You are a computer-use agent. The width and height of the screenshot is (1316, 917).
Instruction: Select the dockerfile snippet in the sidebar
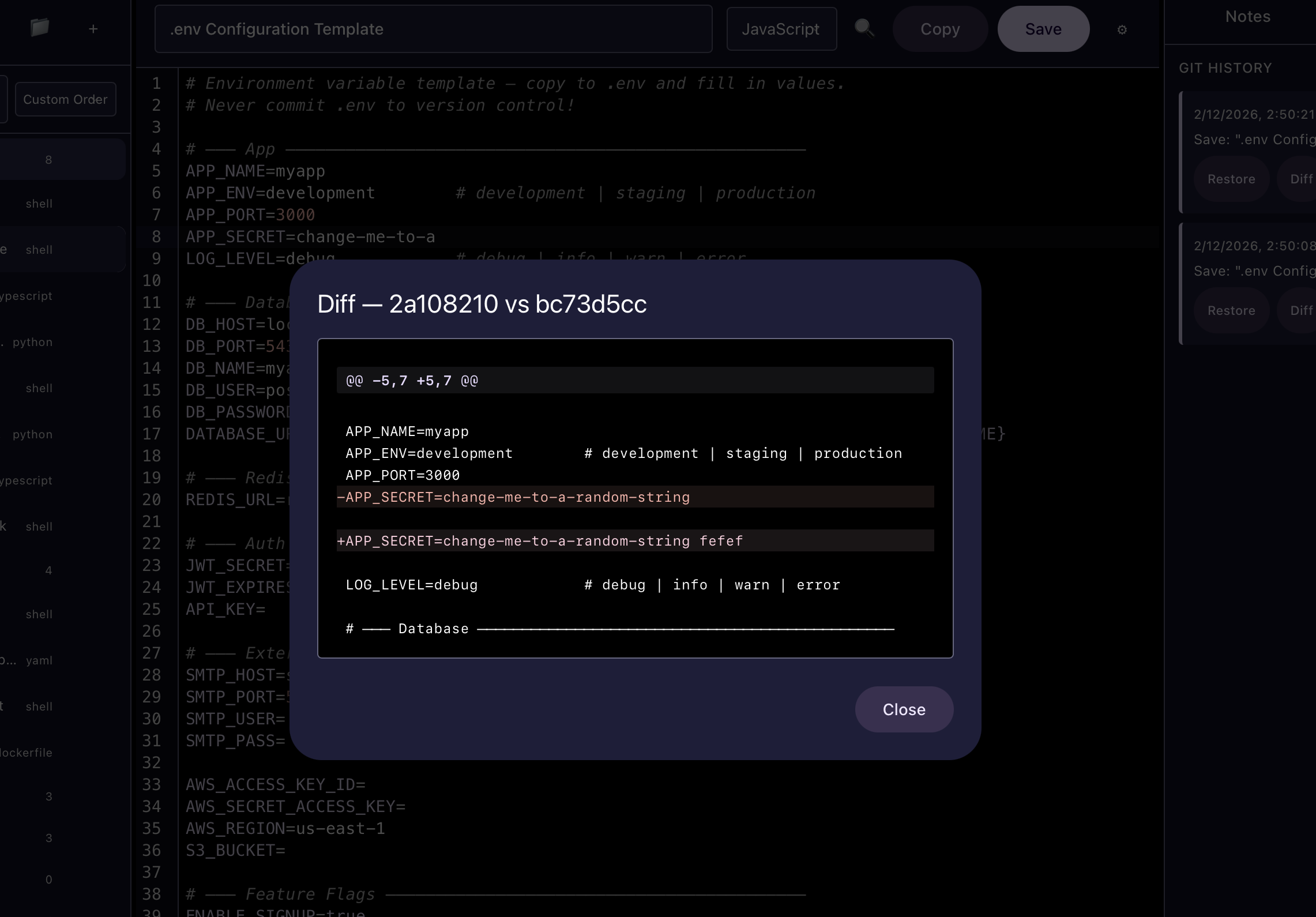pyautogui.click(x=27, y=753)
